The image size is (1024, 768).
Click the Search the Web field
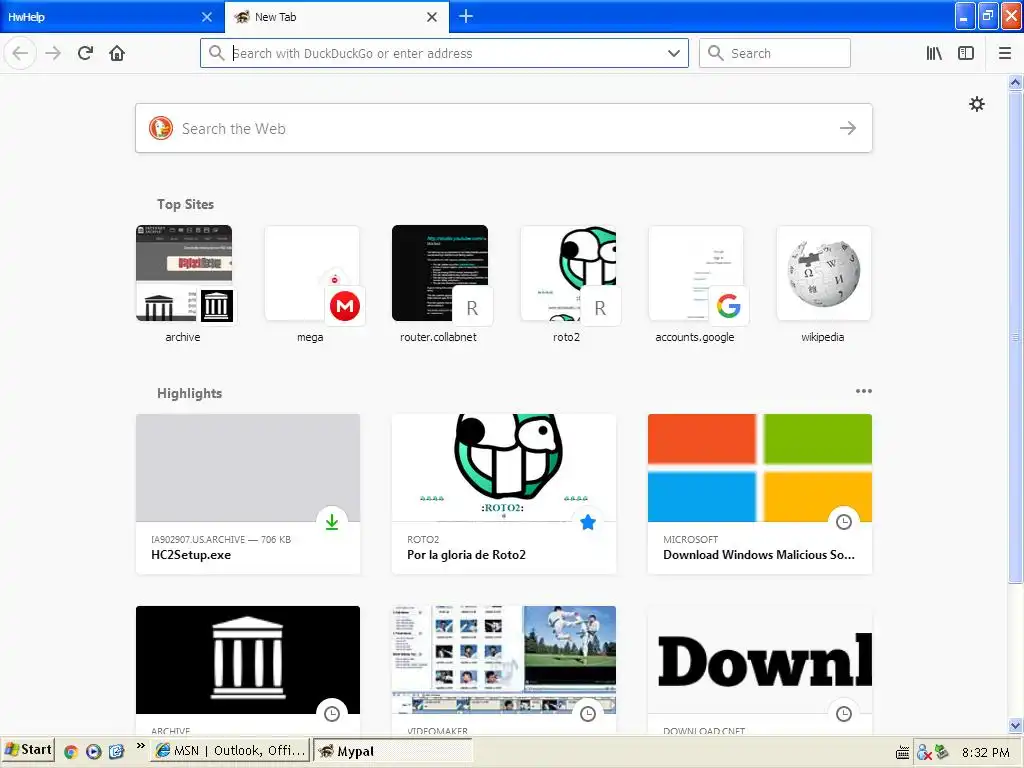[504, 128]
